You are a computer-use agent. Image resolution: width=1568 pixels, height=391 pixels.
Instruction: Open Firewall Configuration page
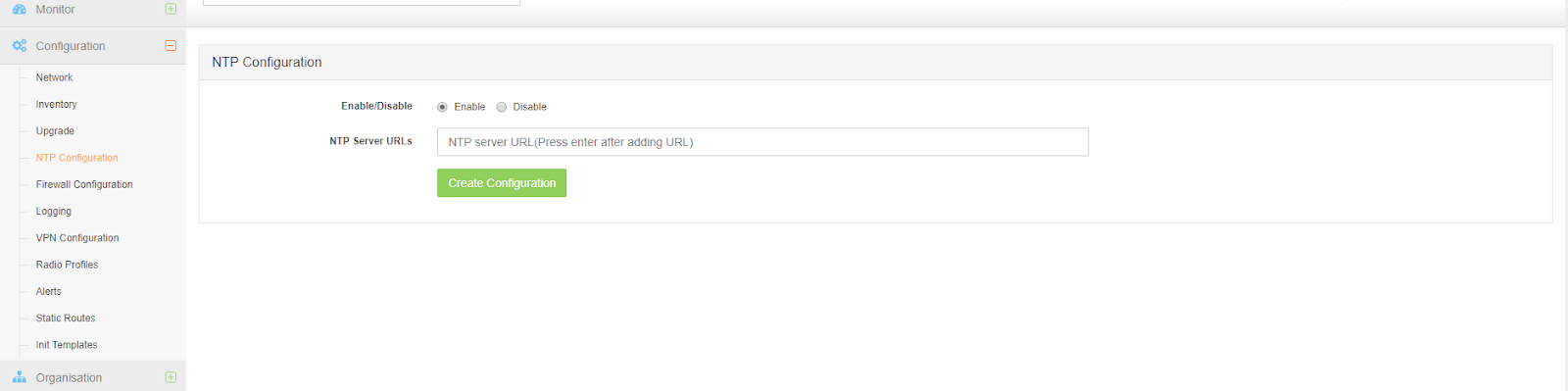click(84, 184)
